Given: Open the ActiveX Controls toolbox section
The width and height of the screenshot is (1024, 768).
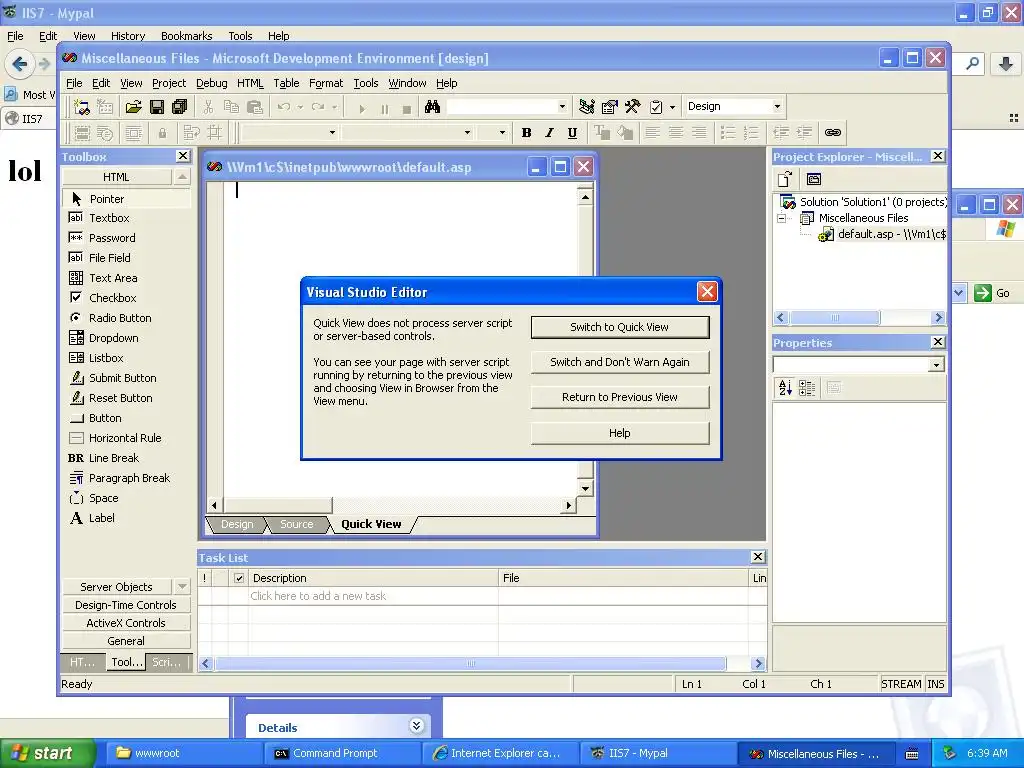Looking at the screenshot, I should 126,623.
